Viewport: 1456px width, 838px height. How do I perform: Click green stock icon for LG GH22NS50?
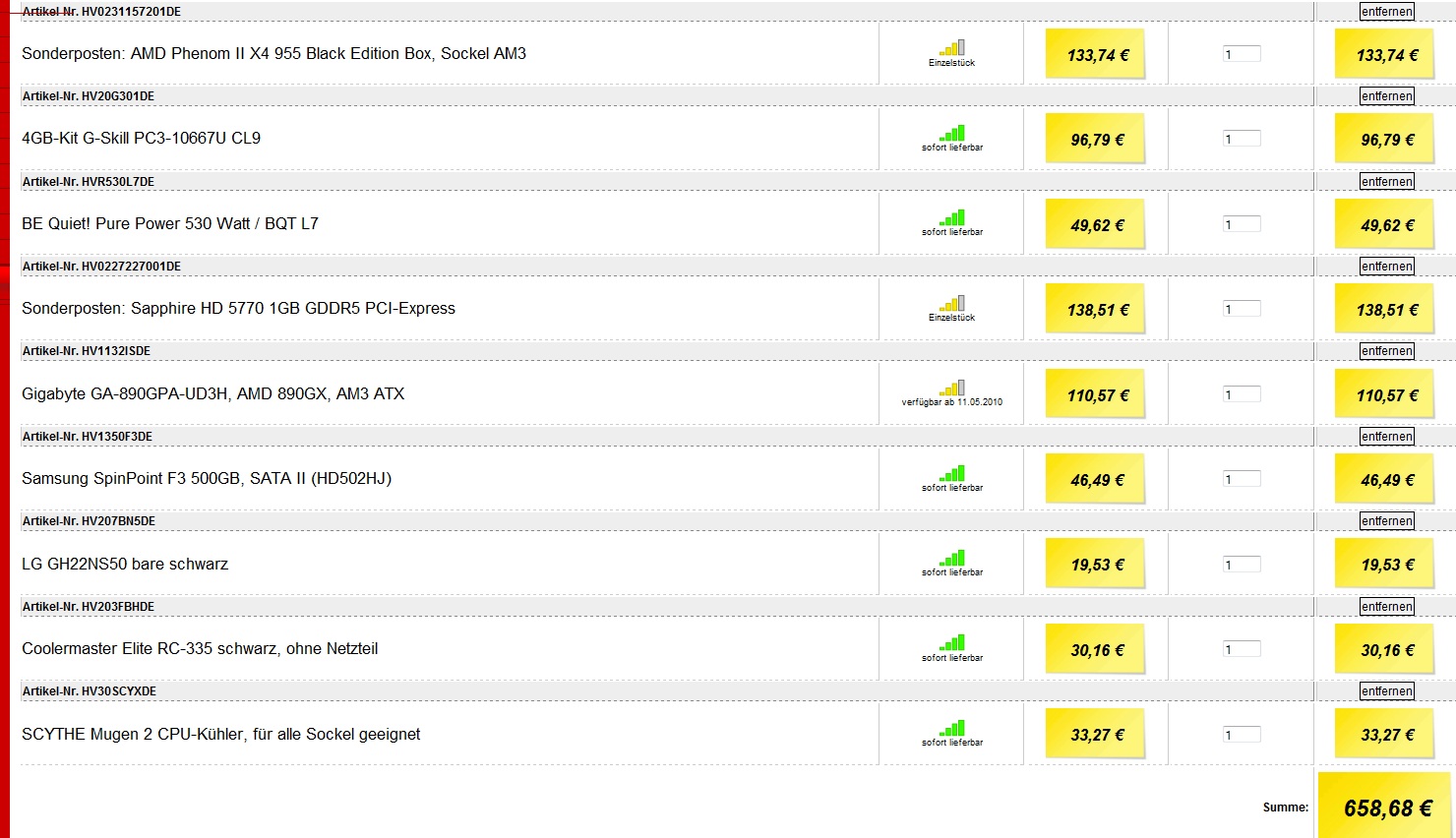[952, 558]
